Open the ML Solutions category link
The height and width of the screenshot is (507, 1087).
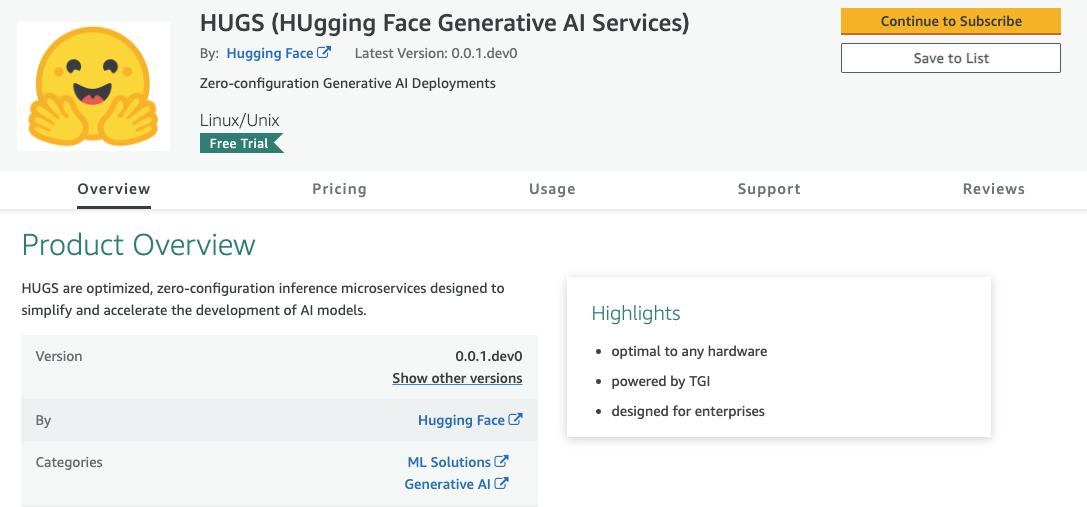click(449, 462)
